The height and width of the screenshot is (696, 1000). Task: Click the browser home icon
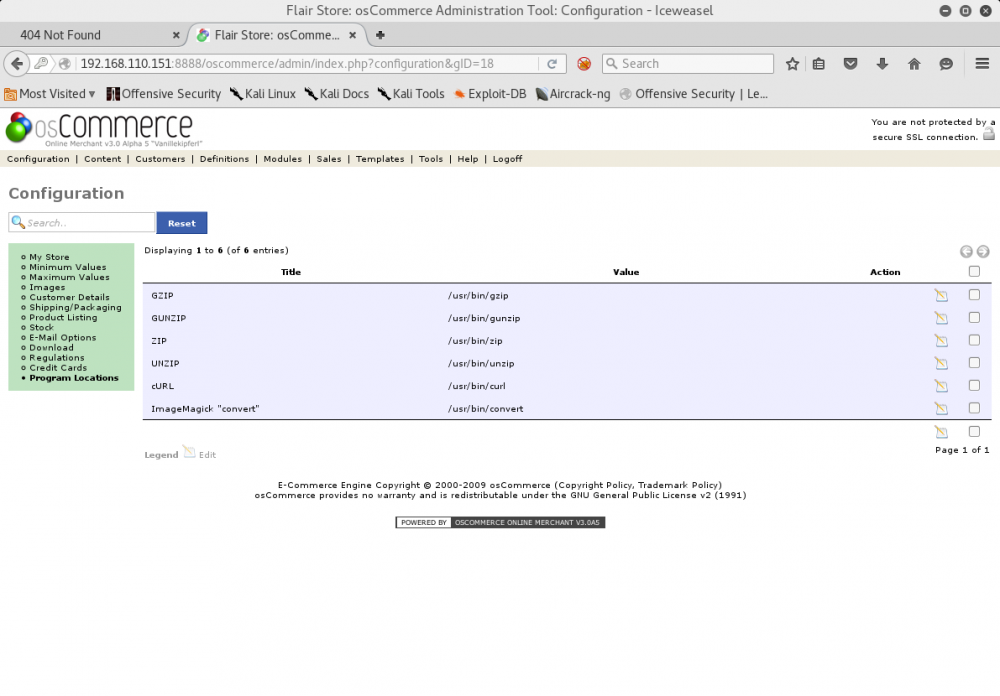pos(914,63)
